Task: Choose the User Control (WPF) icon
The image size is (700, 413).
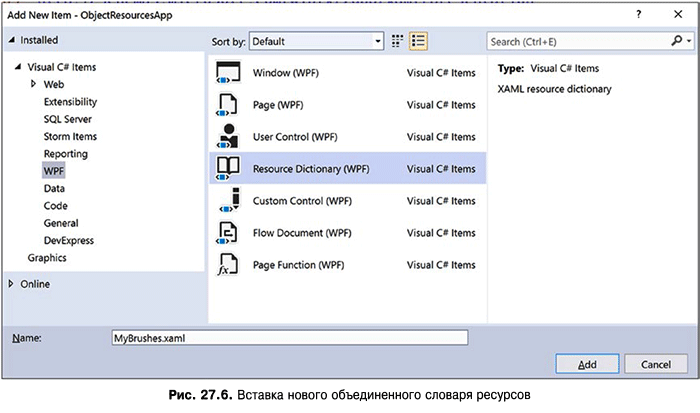Action: point(228,137)
